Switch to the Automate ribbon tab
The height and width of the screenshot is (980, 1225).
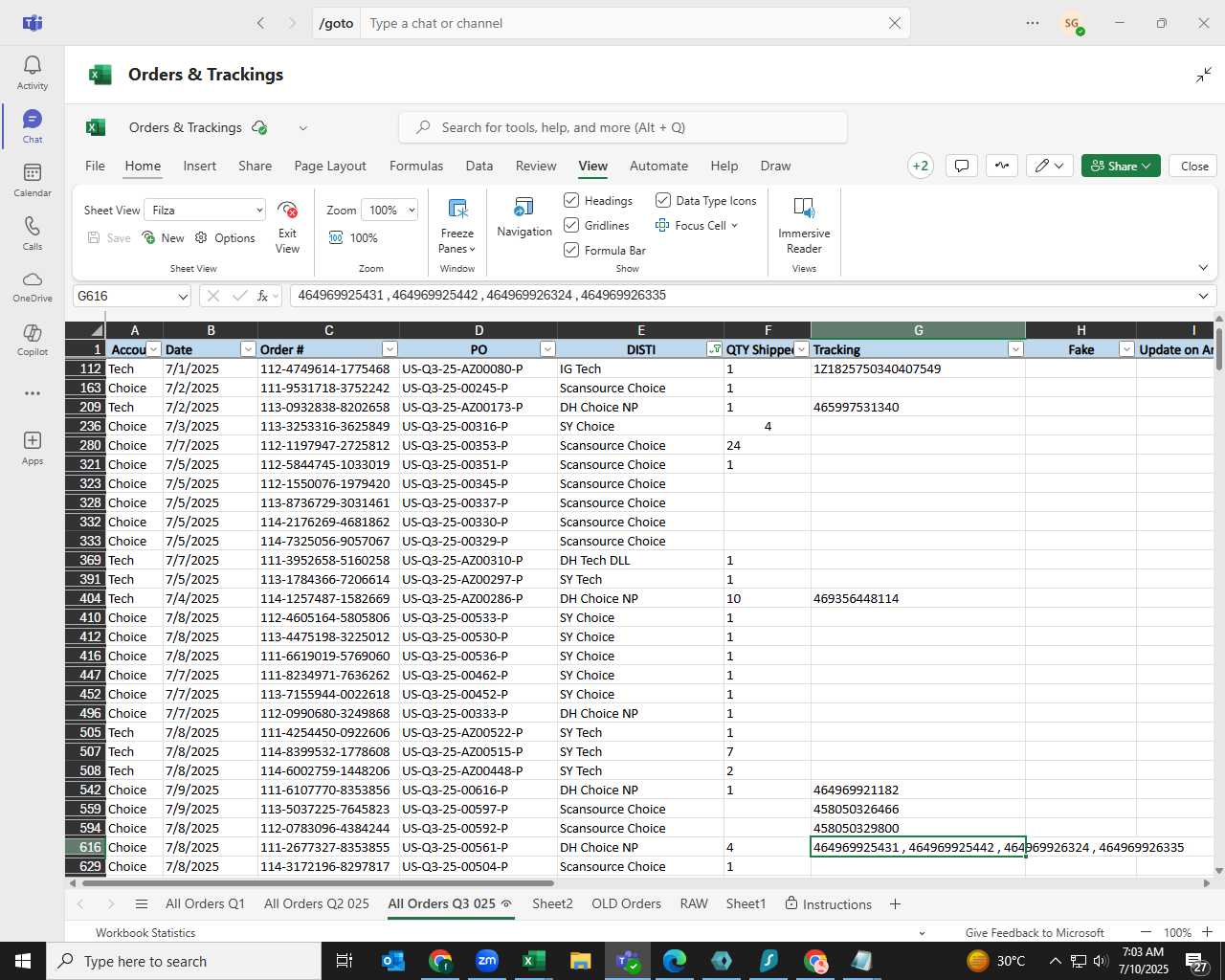point(658,166)
